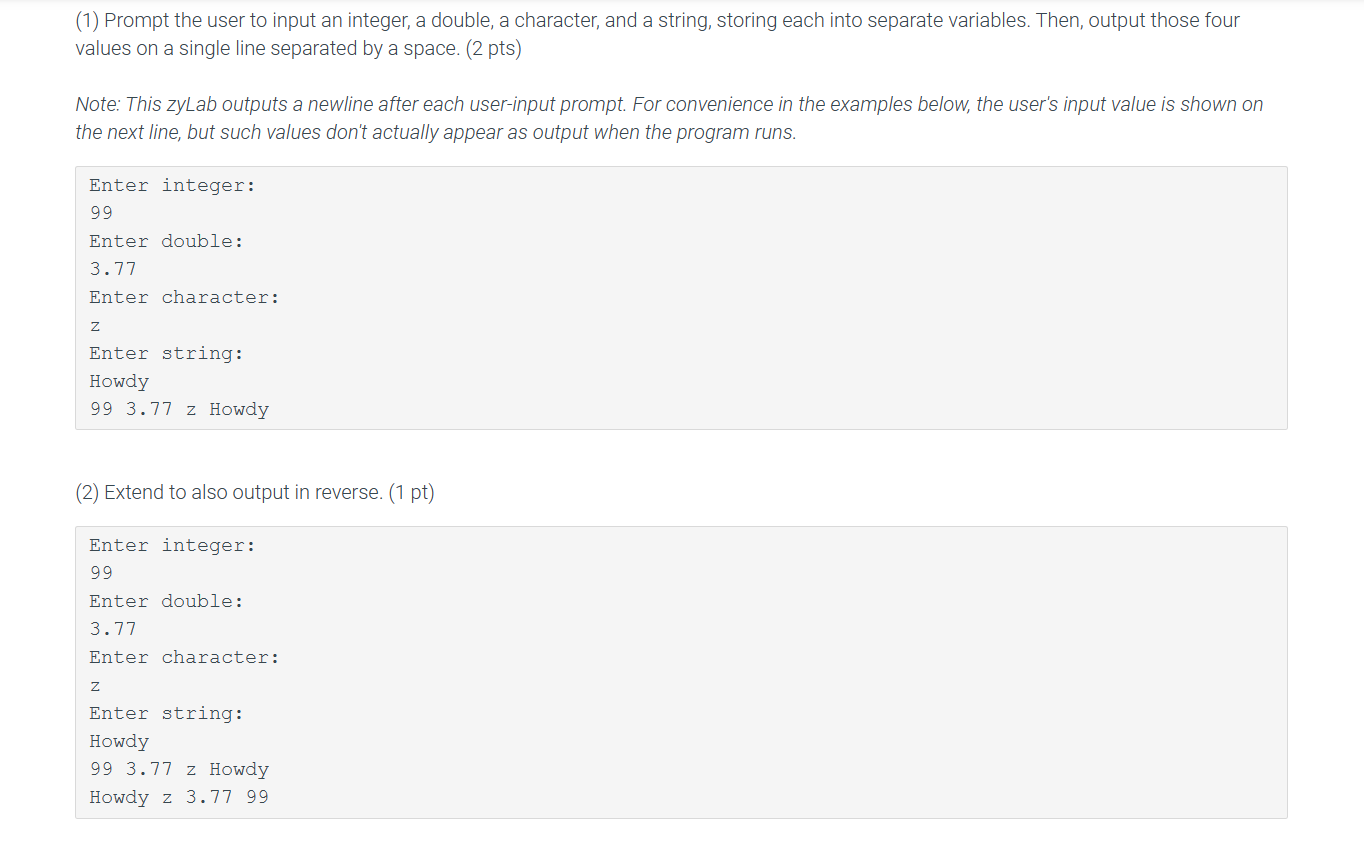Click "Enter string:" in second example block
The height and width of the screenshot is (847, 1364).
point(166,713)
